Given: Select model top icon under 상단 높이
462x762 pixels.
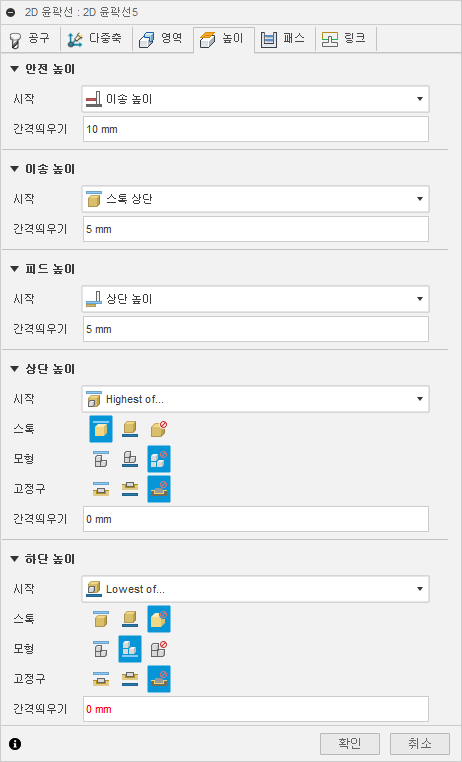Looking at the screenshot, I should tap(101, 459).
